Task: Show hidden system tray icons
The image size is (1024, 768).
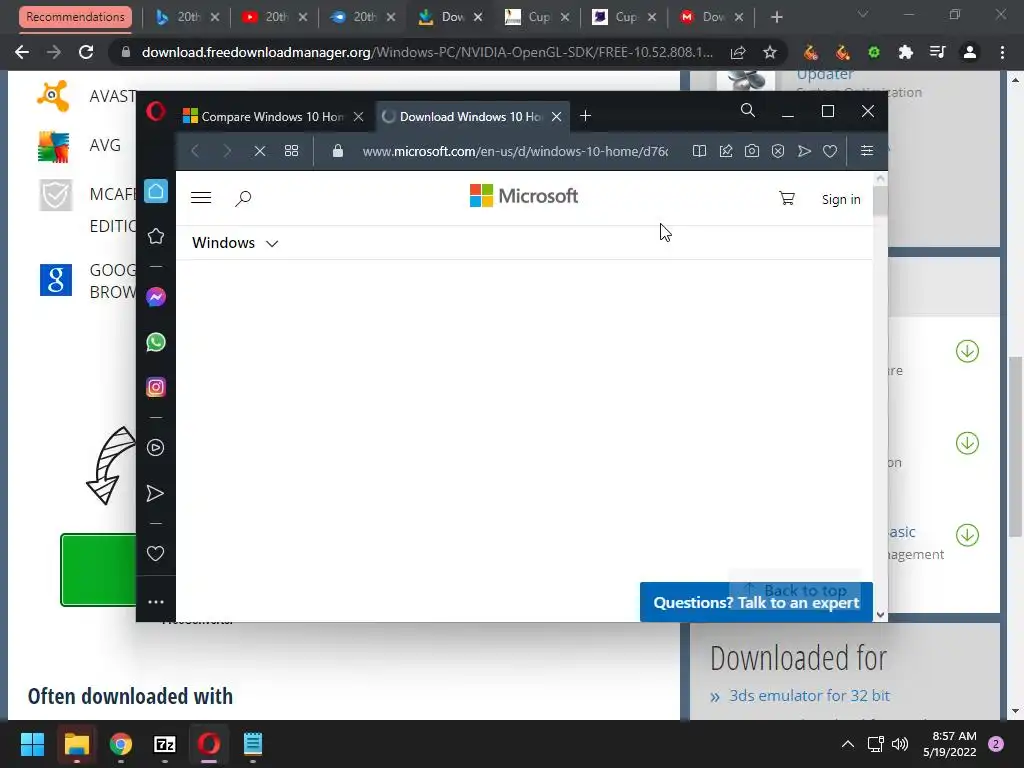Action: [x=848, y=744]
